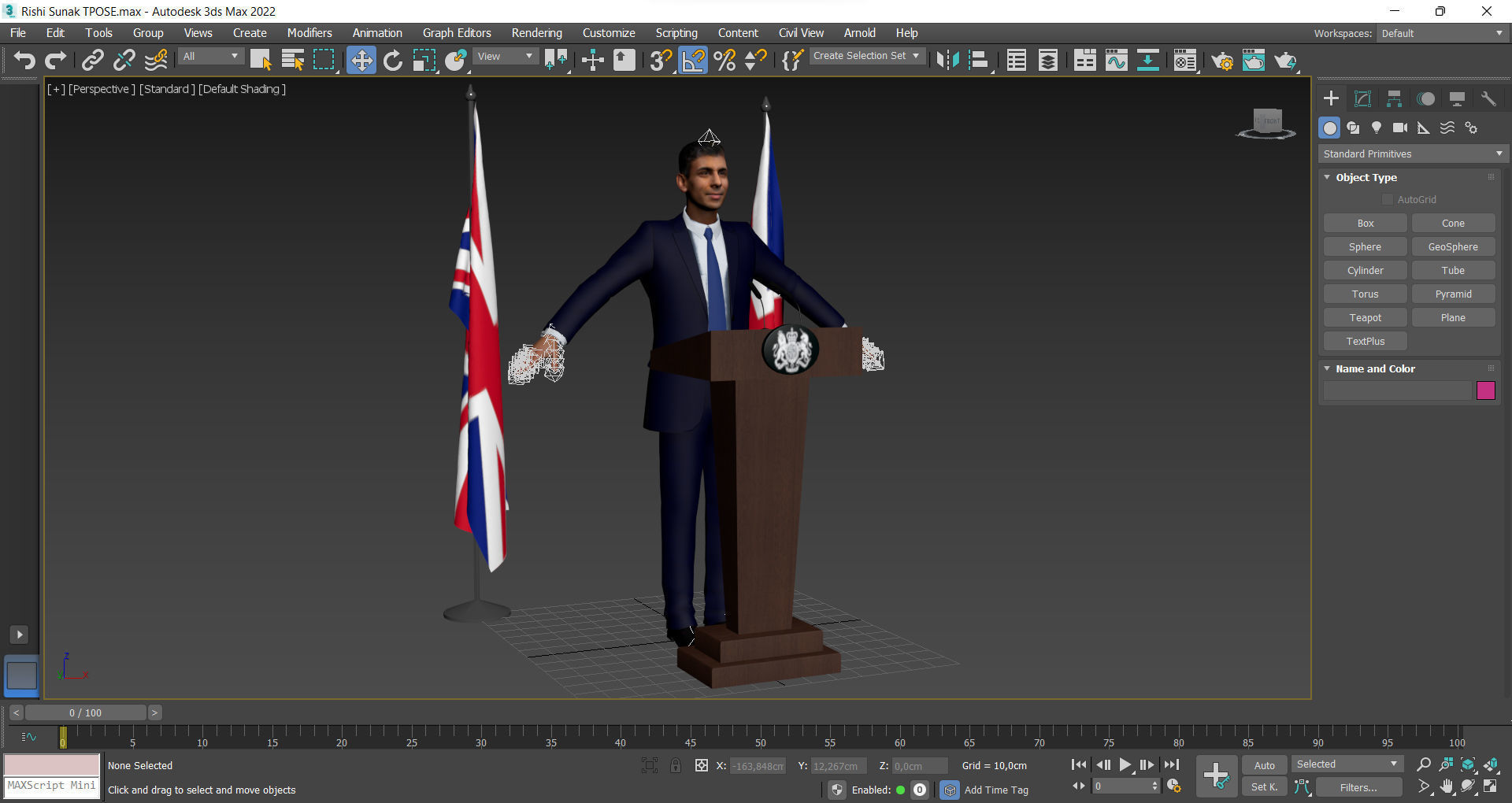
Task: Toggle Angle Snap
Action: click(x=693, y=61)
